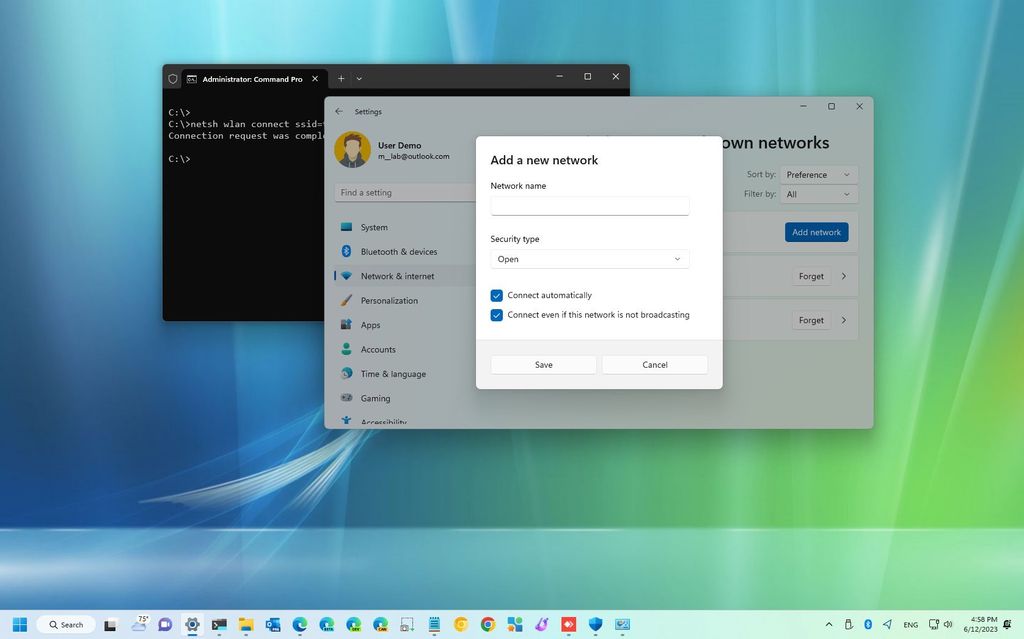Uncheck Connect automatically
The width and height of the screenshot is (1024, 639).
pyautogui.click(x=497, y=295)
